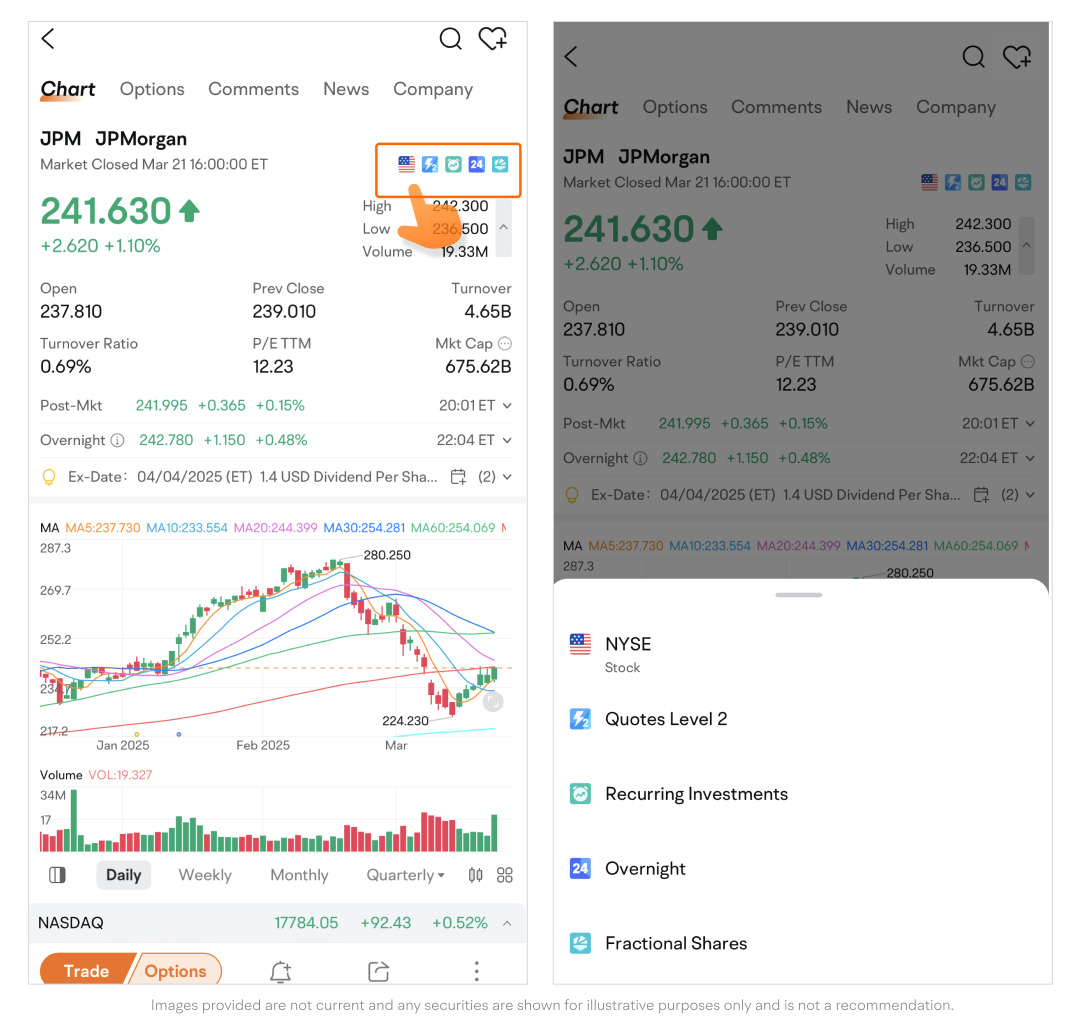Tap the US flag icon in orange highlight box
Viewport: 1081px width, 1035px height.
pos(406,164)
